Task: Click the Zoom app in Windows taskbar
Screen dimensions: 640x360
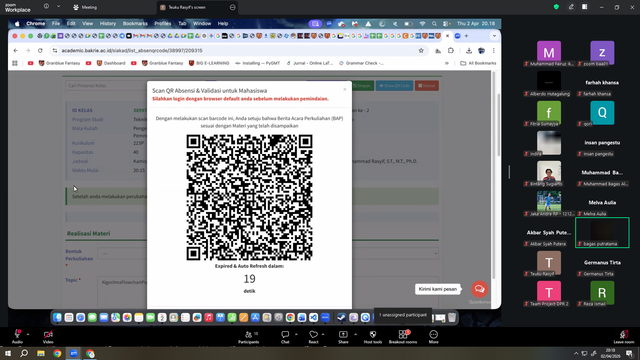Action: [74, 353]
